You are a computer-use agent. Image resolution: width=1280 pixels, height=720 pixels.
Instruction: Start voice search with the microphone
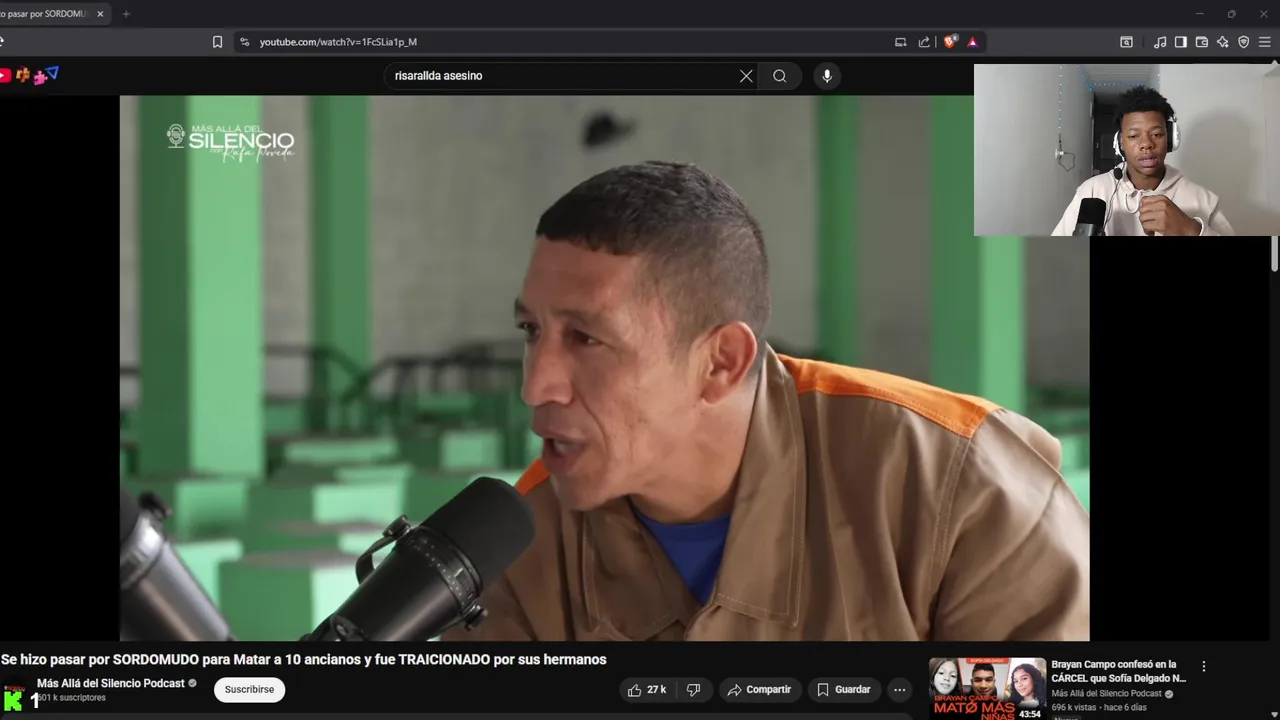coord(827,76)
